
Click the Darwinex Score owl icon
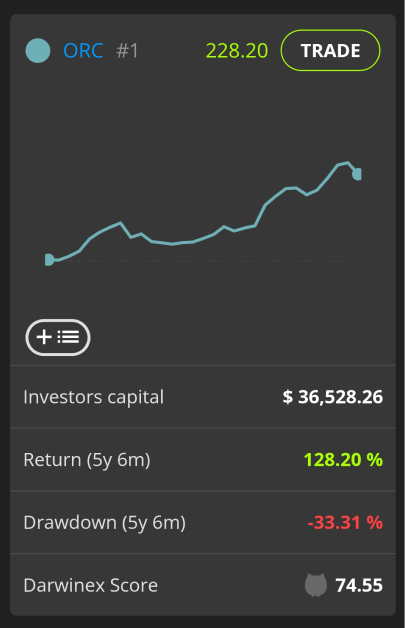pos(316,585)
